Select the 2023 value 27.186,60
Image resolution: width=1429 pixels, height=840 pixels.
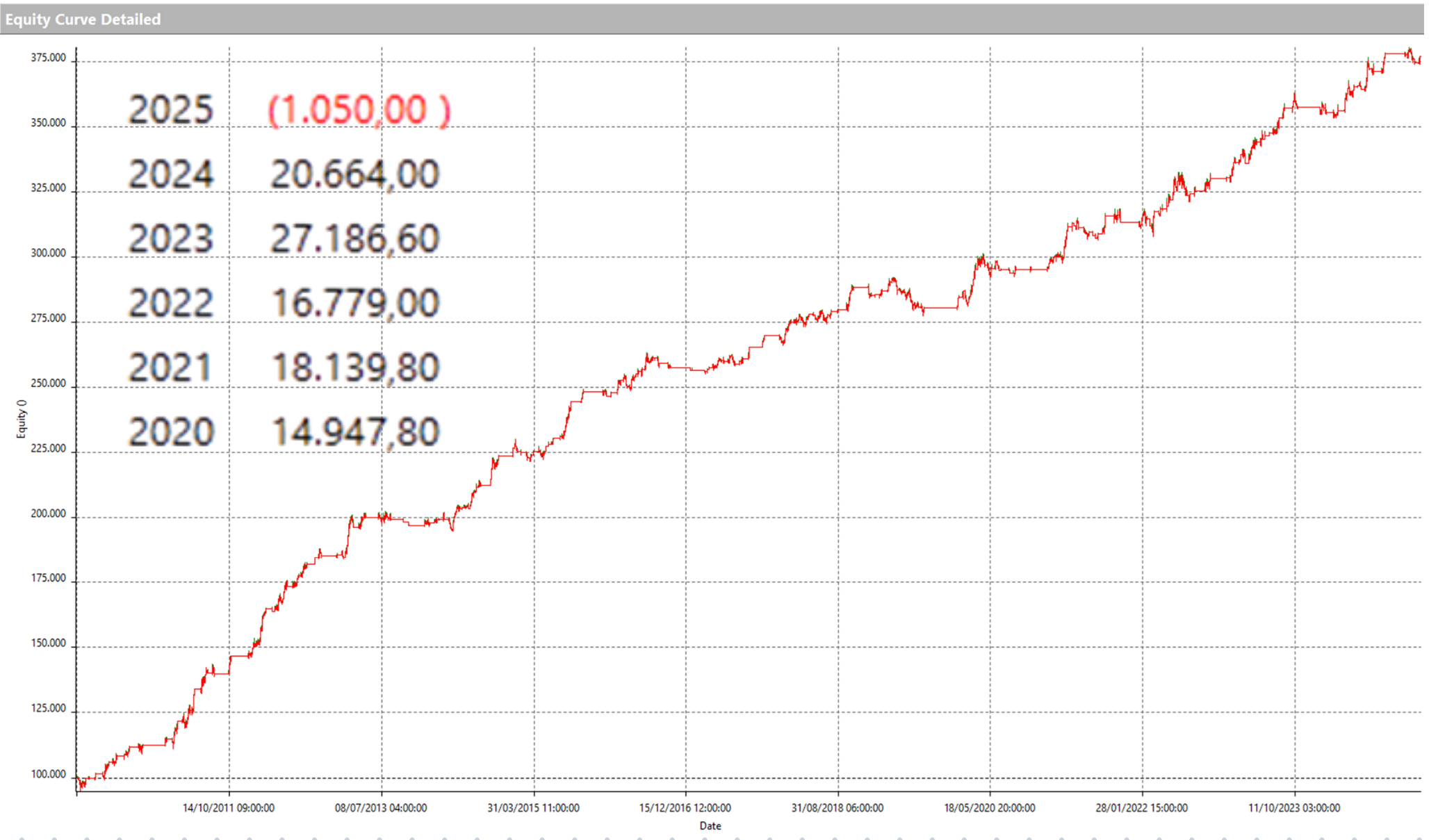pyautogui.click(x=354, y=239)
